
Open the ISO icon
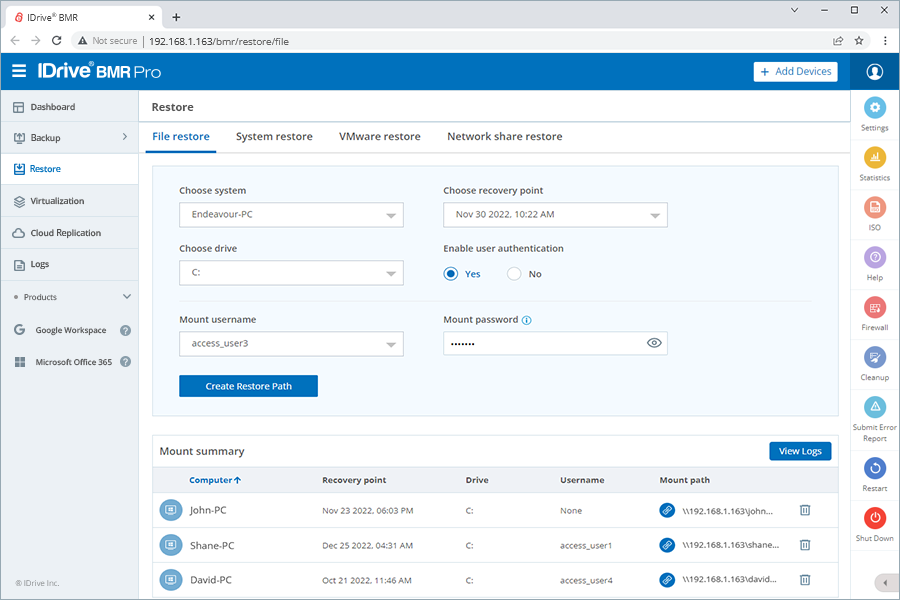coord(875,207)
